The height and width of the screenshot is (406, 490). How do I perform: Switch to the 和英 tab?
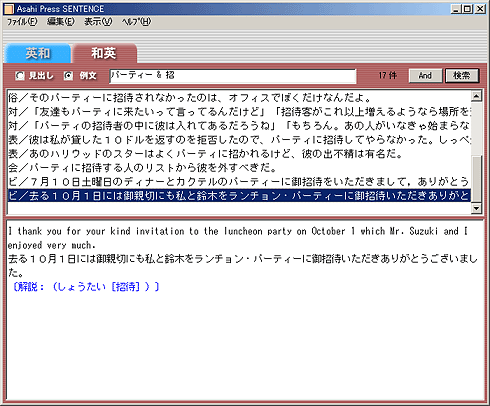104,53
